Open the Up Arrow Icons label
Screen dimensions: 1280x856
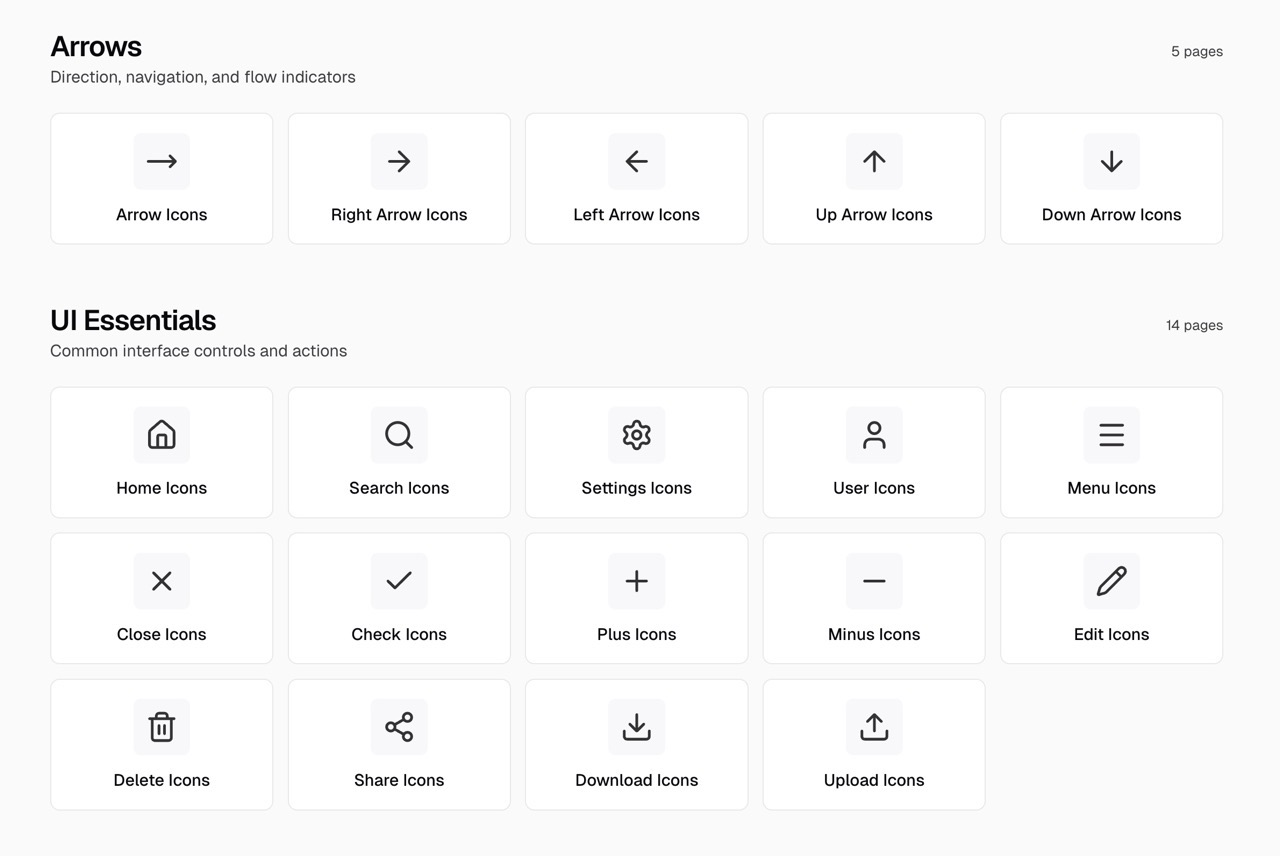[874, 215]
